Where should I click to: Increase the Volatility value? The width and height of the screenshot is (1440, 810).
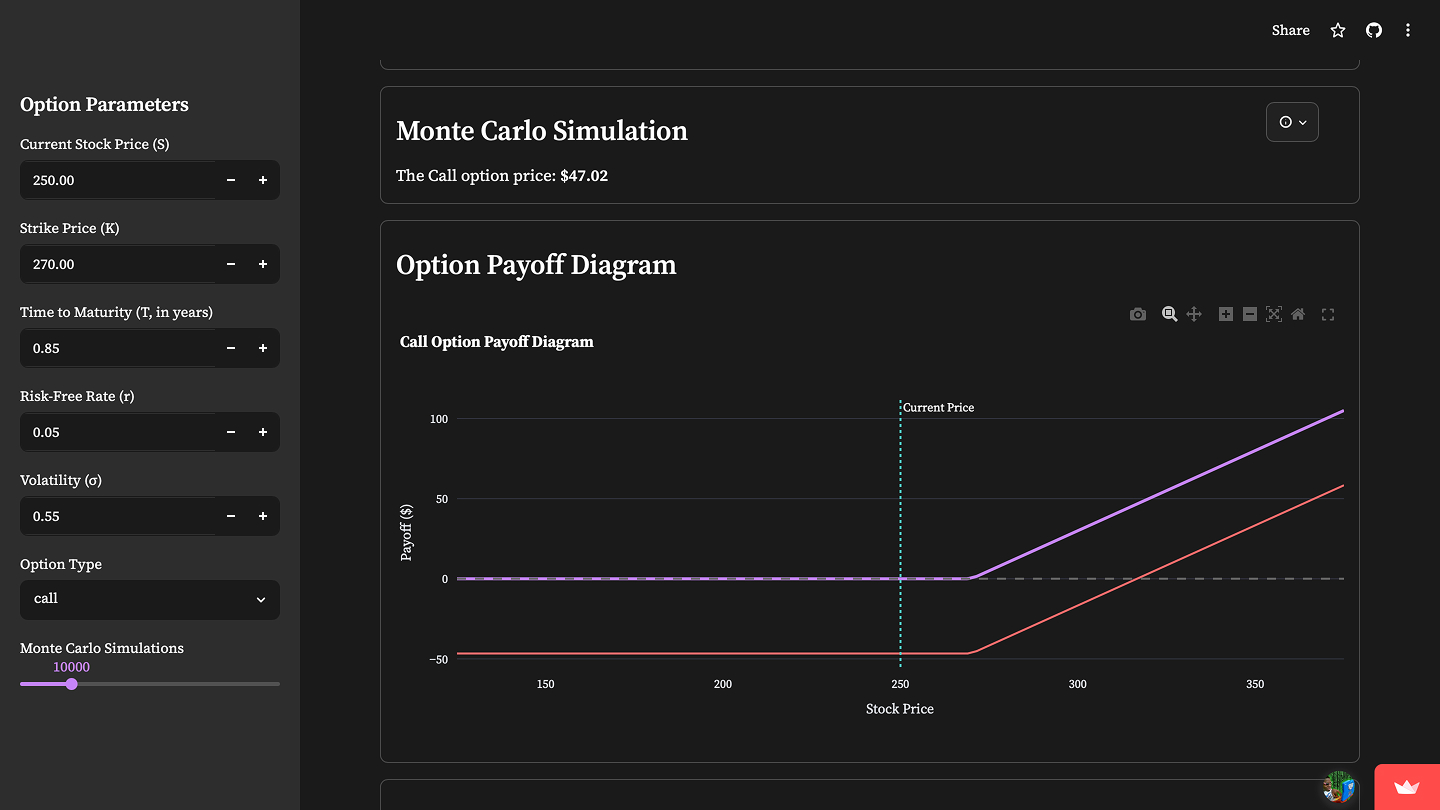coord(263,516)
